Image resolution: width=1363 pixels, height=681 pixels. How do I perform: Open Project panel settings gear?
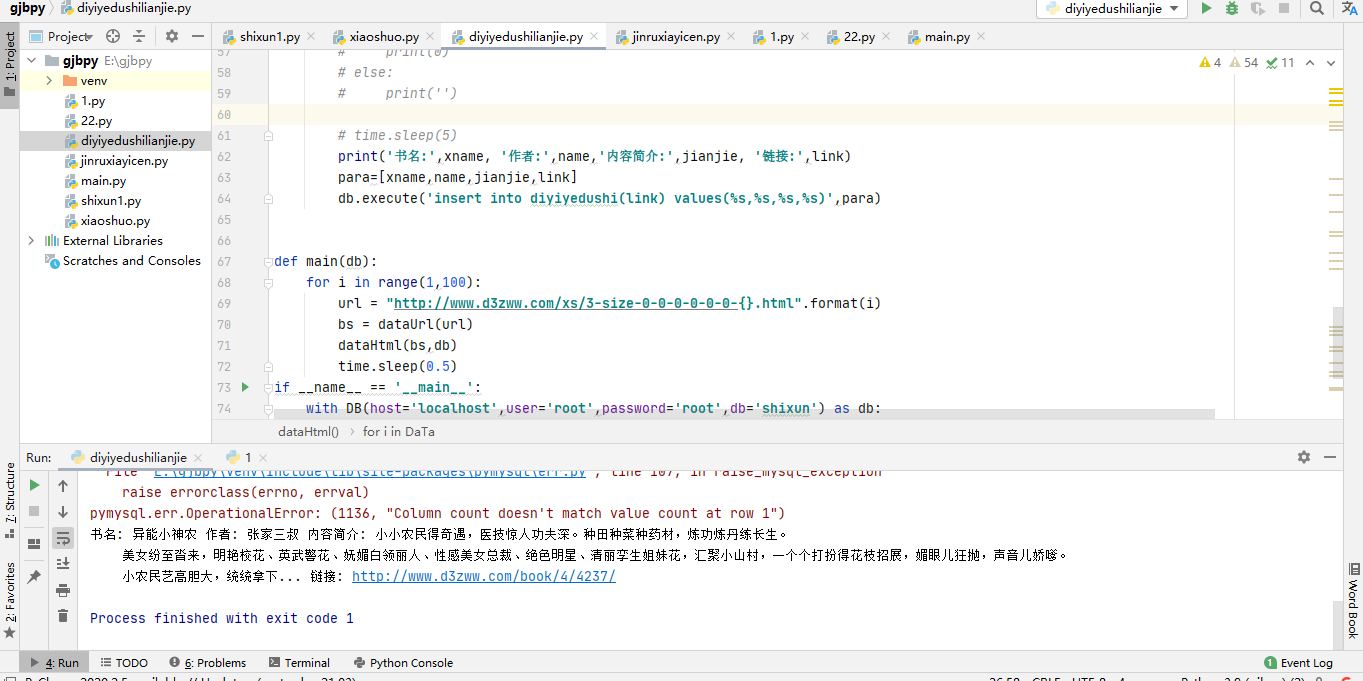pos(172,36)
